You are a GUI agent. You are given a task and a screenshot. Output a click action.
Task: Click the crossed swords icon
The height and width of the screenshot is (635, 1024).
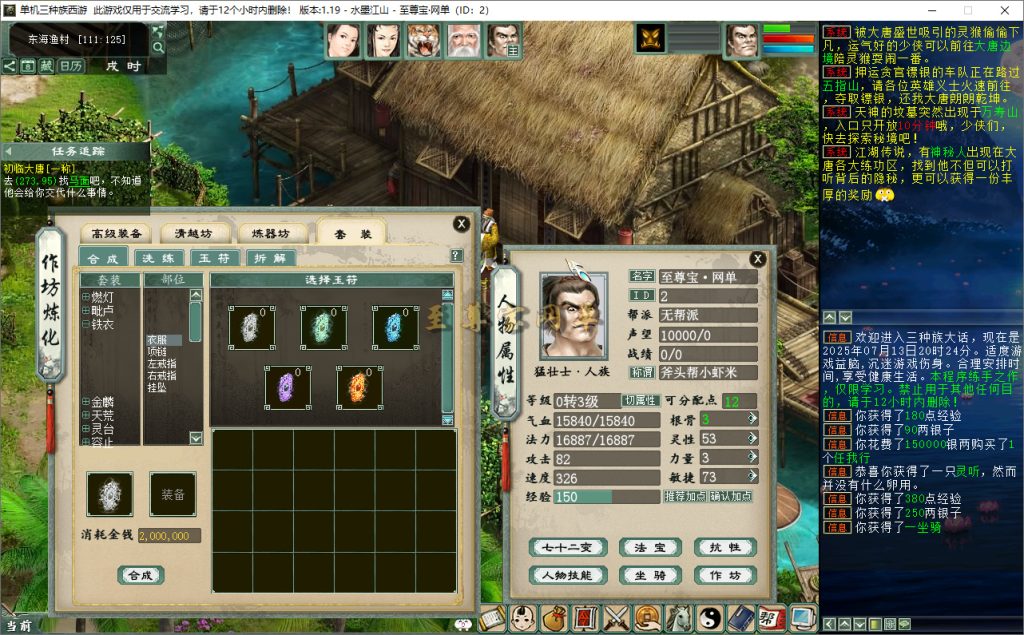[616, 618]
